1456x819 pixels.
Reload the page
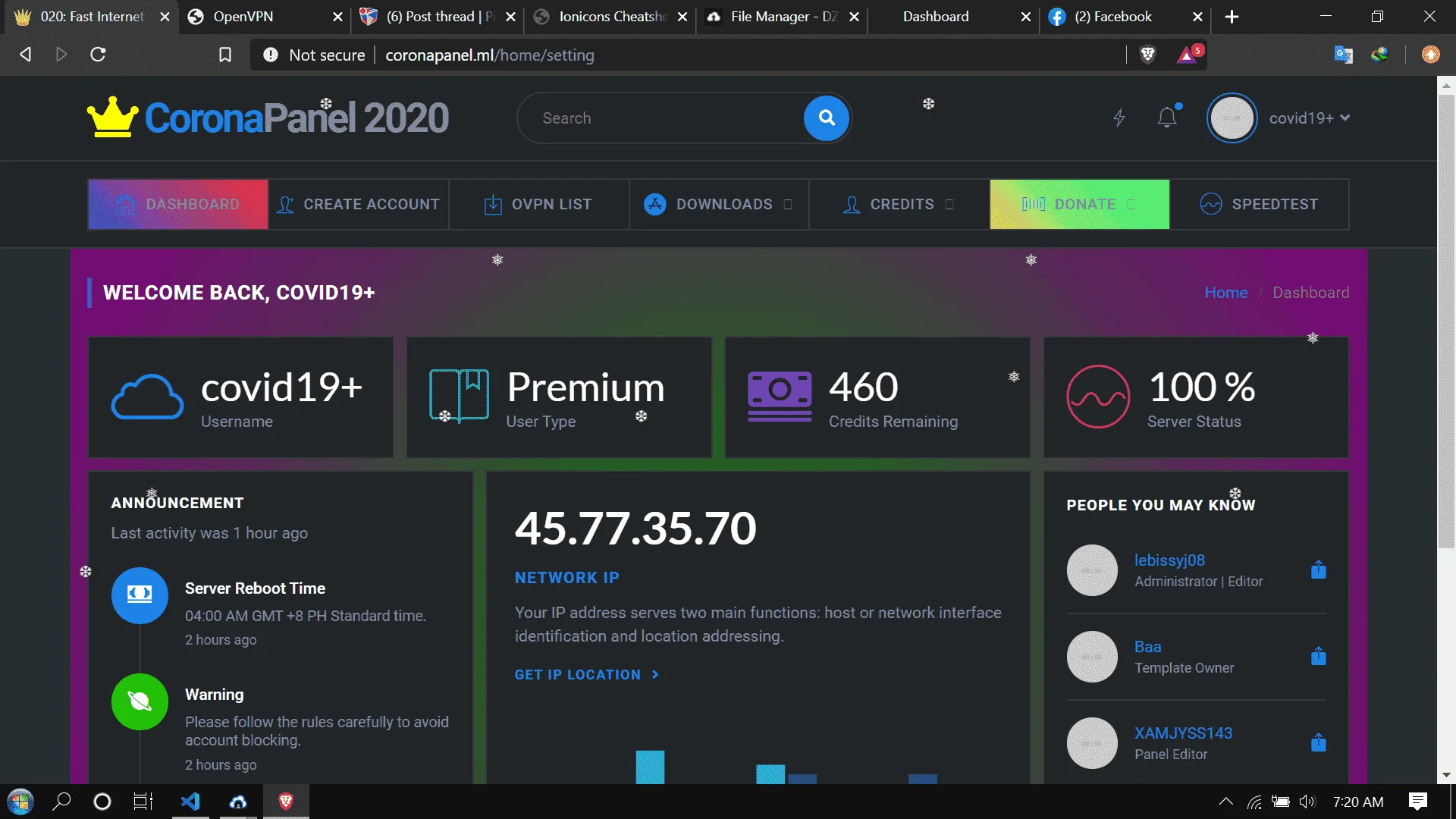[x=98, y=55]
